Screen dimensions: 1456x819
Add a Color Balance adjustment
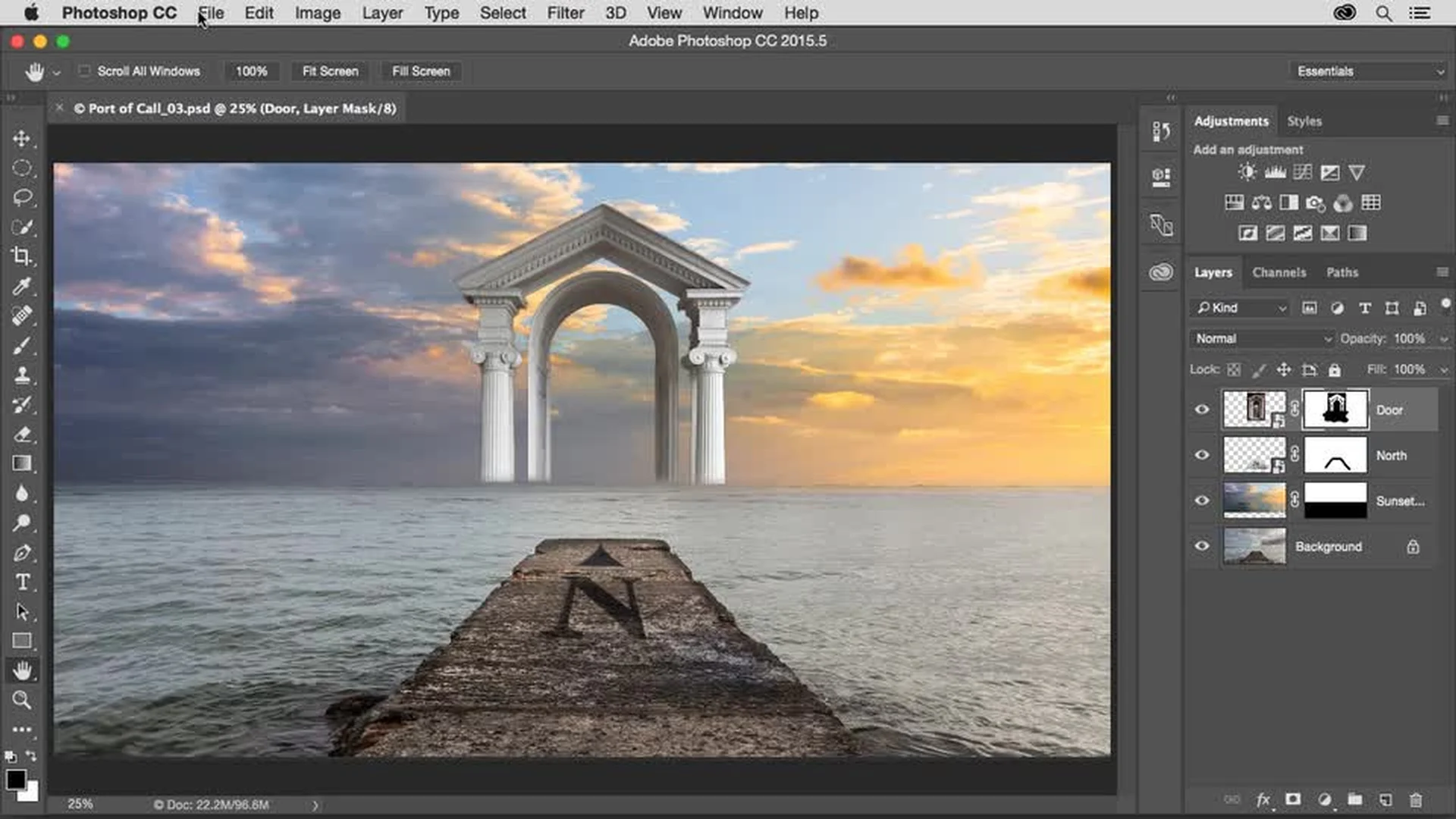click(x=1262, y=202)
